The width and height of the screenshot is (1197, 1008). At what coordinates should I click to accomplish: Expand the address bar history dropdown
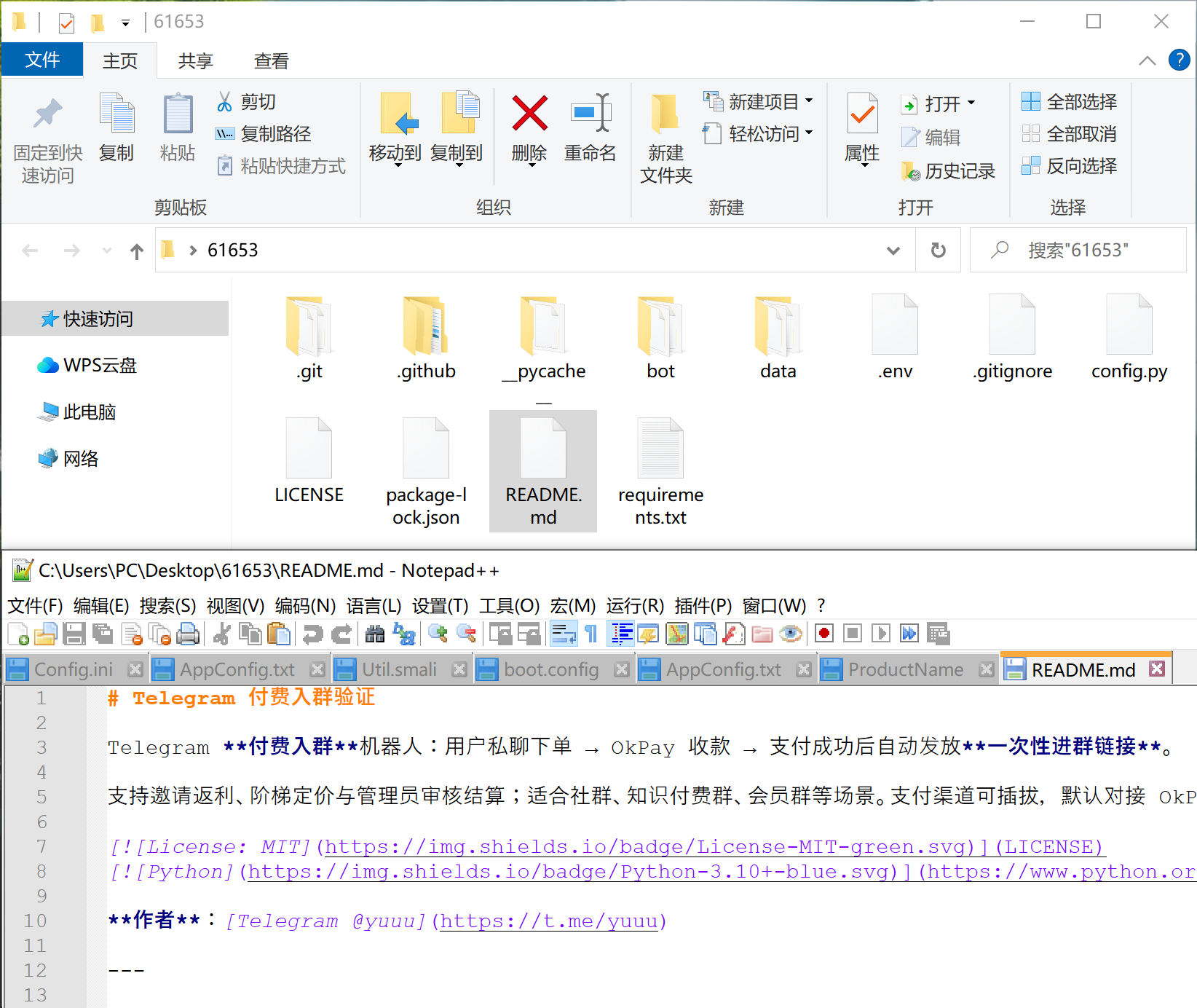tap(893, 251)
